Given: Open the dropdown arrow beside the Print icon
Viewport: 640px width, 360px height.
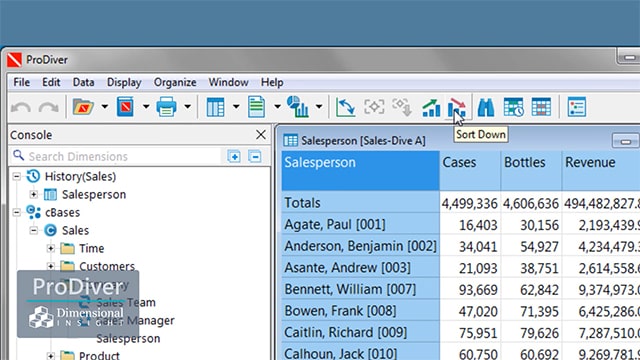Looking at the screenshot, I should (x=187, y=107).
